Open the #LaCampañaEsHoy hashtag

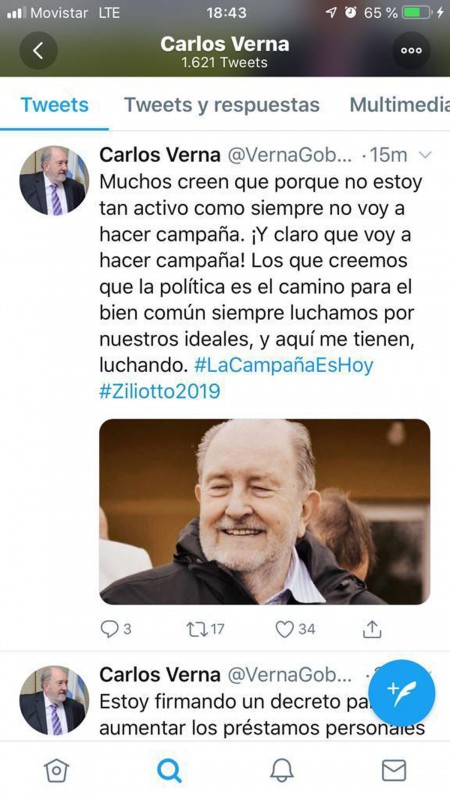pos(284,365)
